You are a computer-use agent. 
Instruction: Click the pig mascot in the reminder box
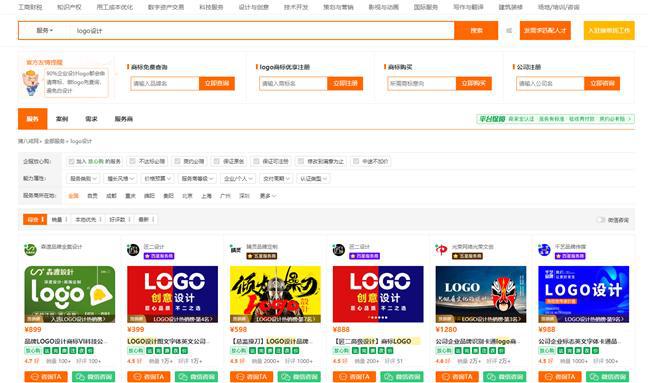(x=31, y=83)
